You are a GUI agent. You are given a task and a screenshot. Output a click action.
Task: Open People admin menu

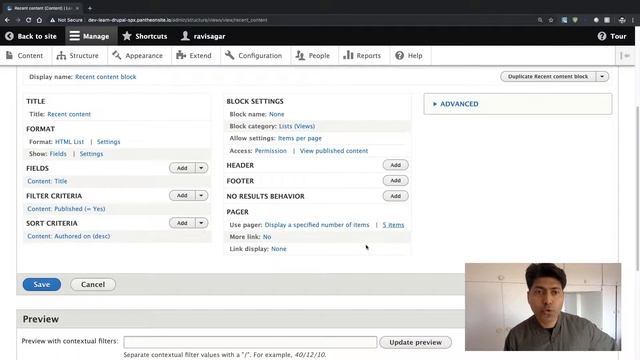pos(313,56)
